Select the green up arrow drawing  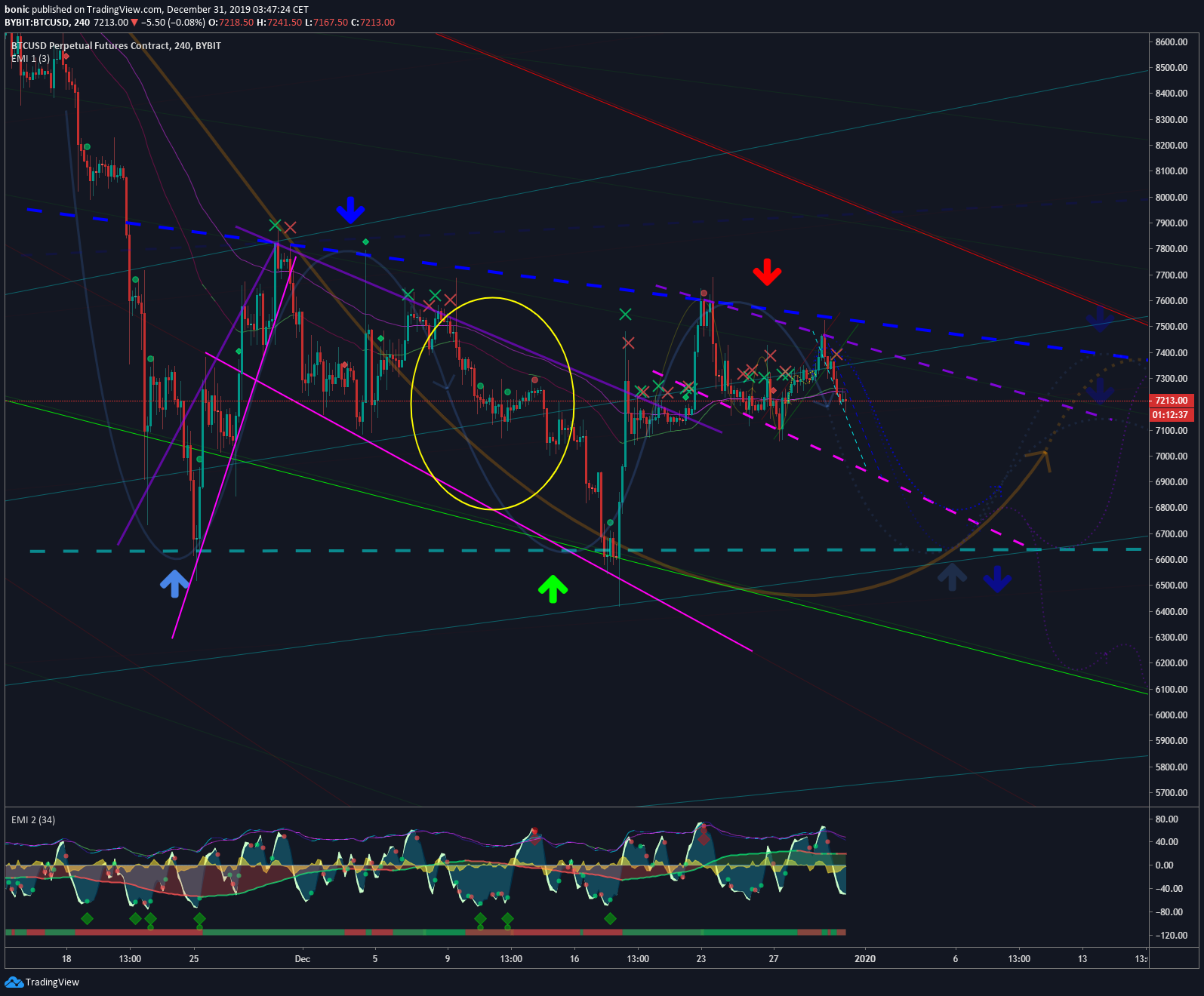[553, 589]
